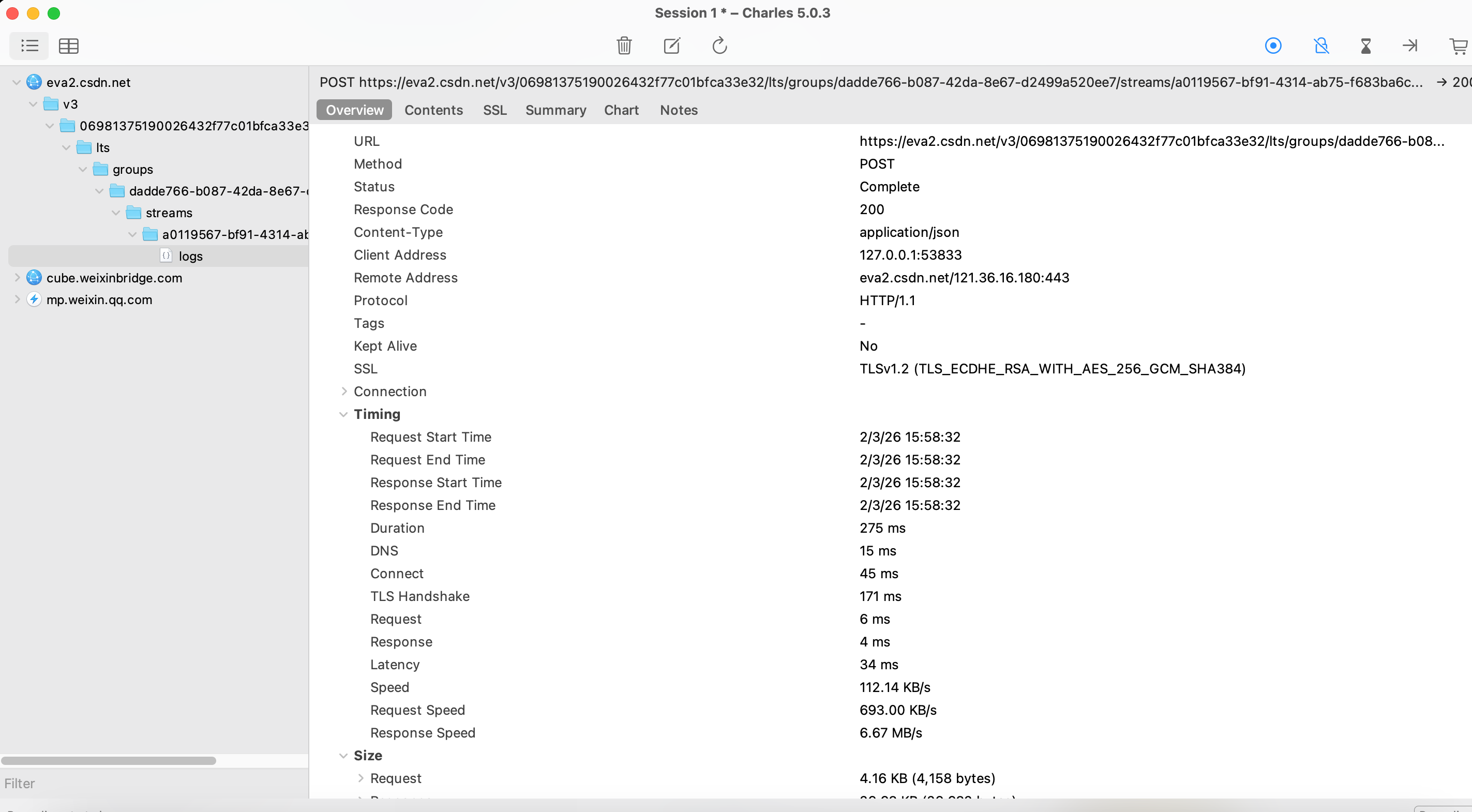This screenshot has height=812, width=1472.
Task: Toggle the throttling hourglass icon
Action: click(x=1366, y=46)
